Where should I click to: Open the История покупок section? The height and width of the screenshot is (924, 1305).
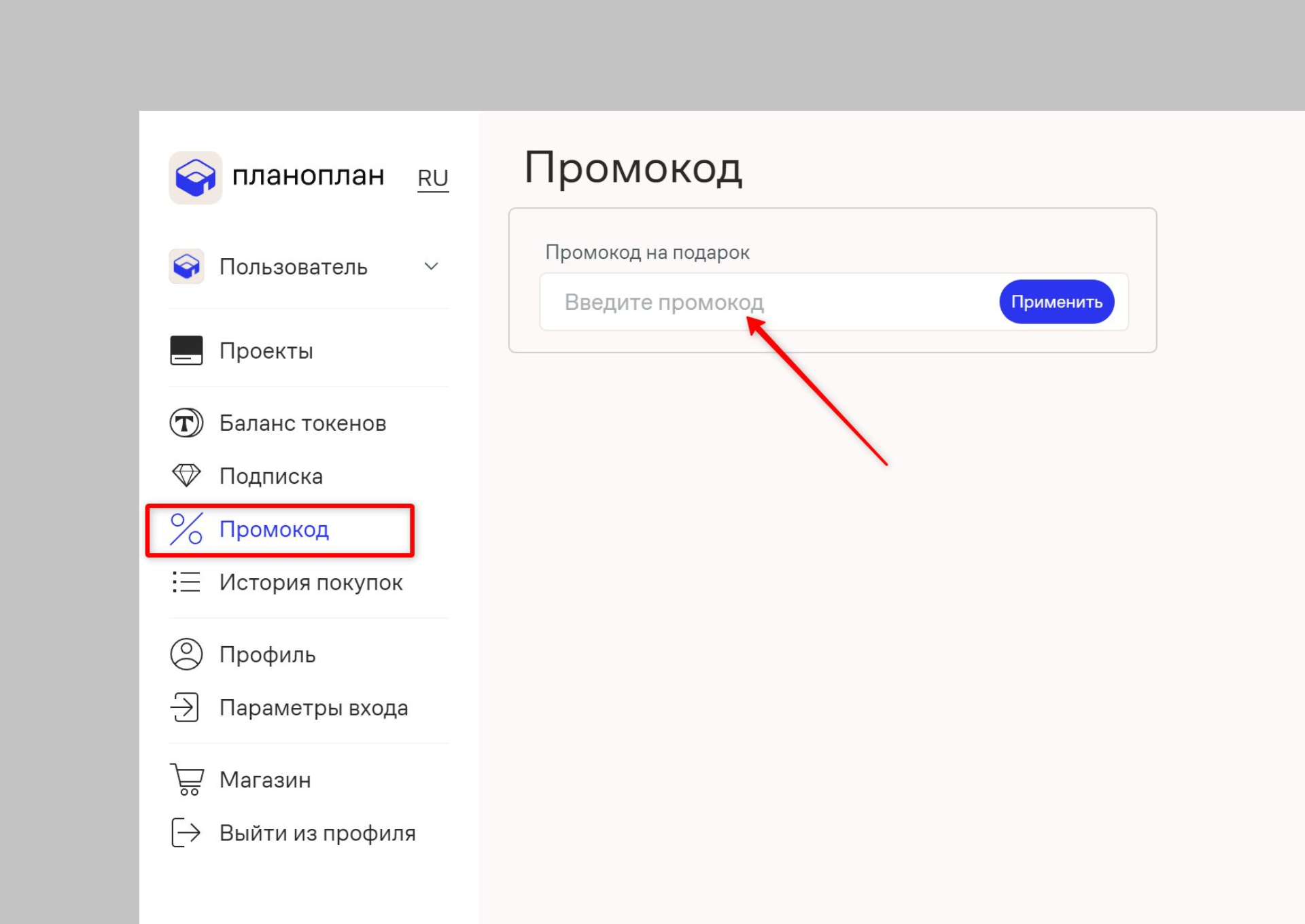click(311, 583)
